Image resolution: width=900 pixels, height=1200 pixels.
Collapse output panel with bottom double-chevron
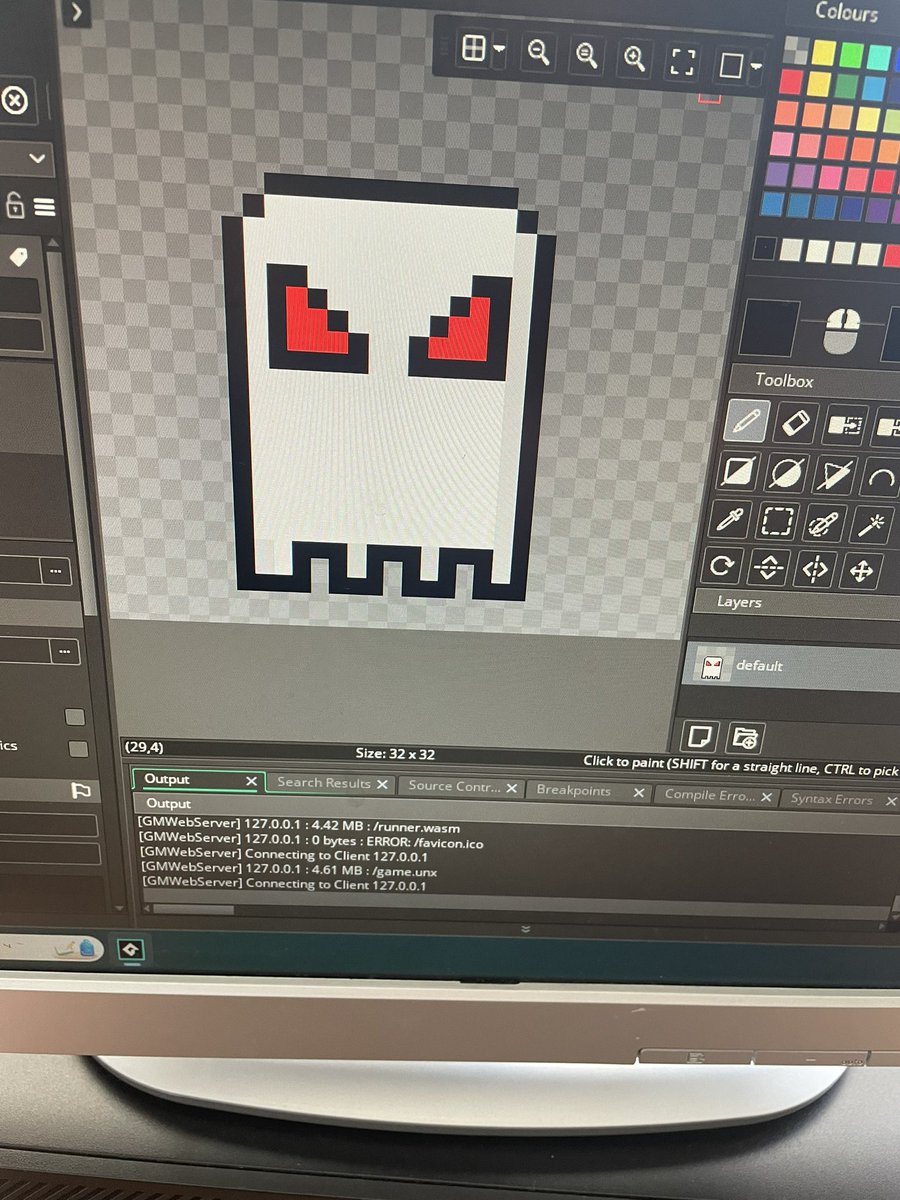(525, 928)
